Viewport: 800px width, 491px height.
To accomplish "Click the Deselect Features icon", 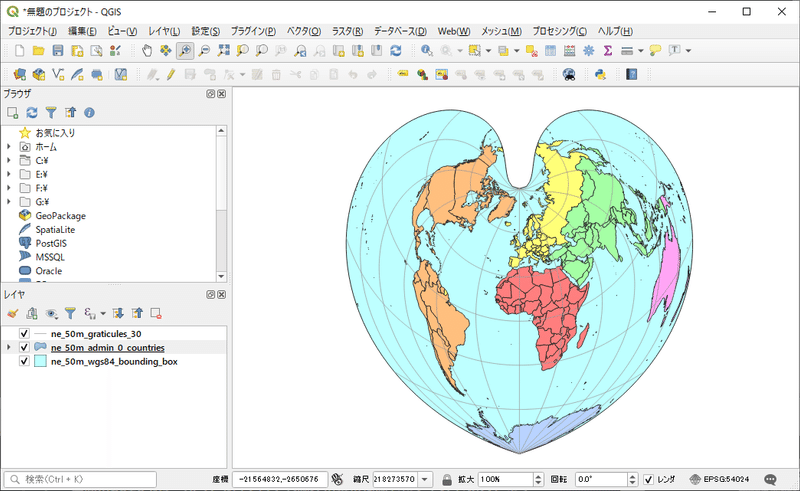I will pos(531,51).
